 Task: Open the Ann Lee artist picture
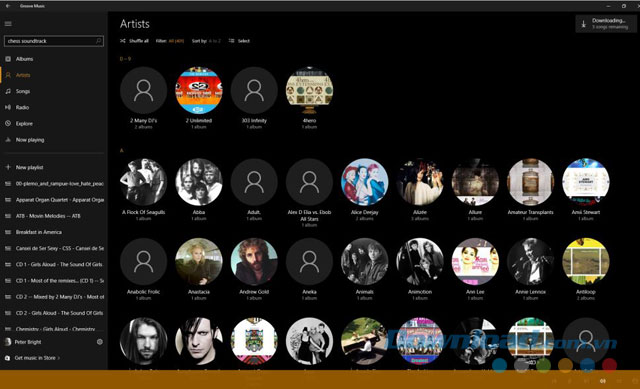[475, 262]
